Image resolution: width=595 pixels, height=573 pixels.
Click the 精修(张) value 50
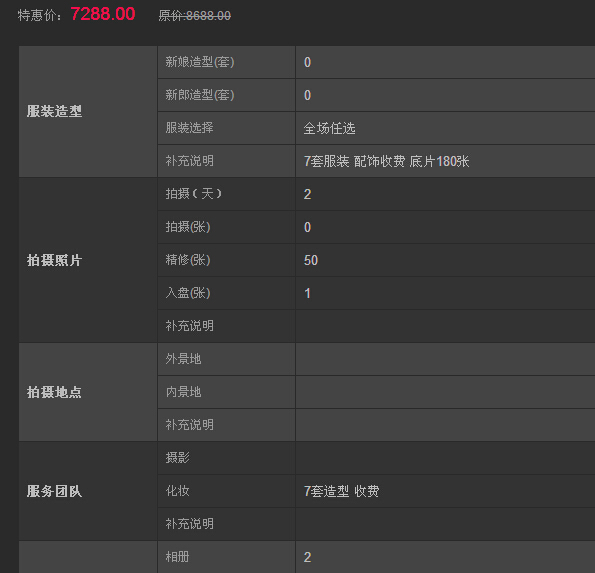point(311,260)
